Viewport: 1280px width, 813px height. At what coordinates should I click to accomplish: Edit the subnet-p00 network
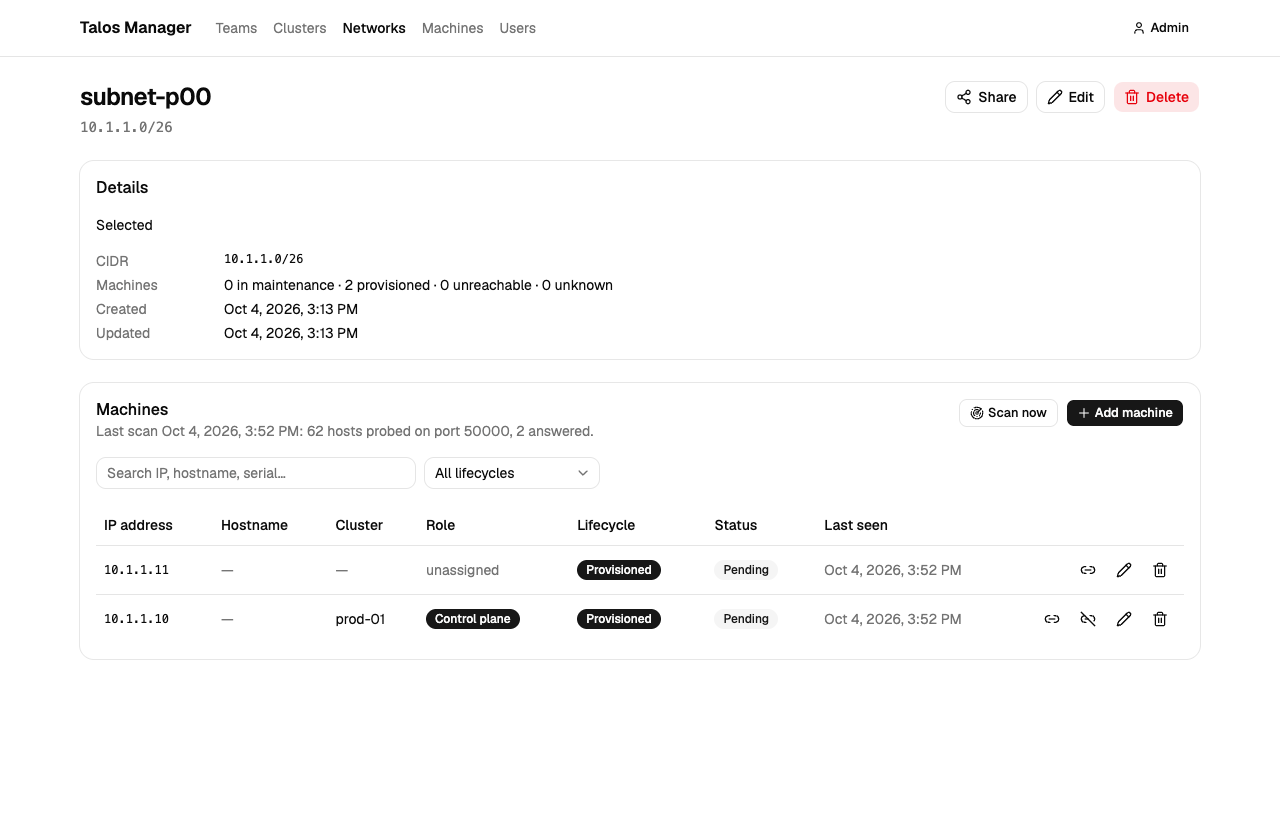1070,97
